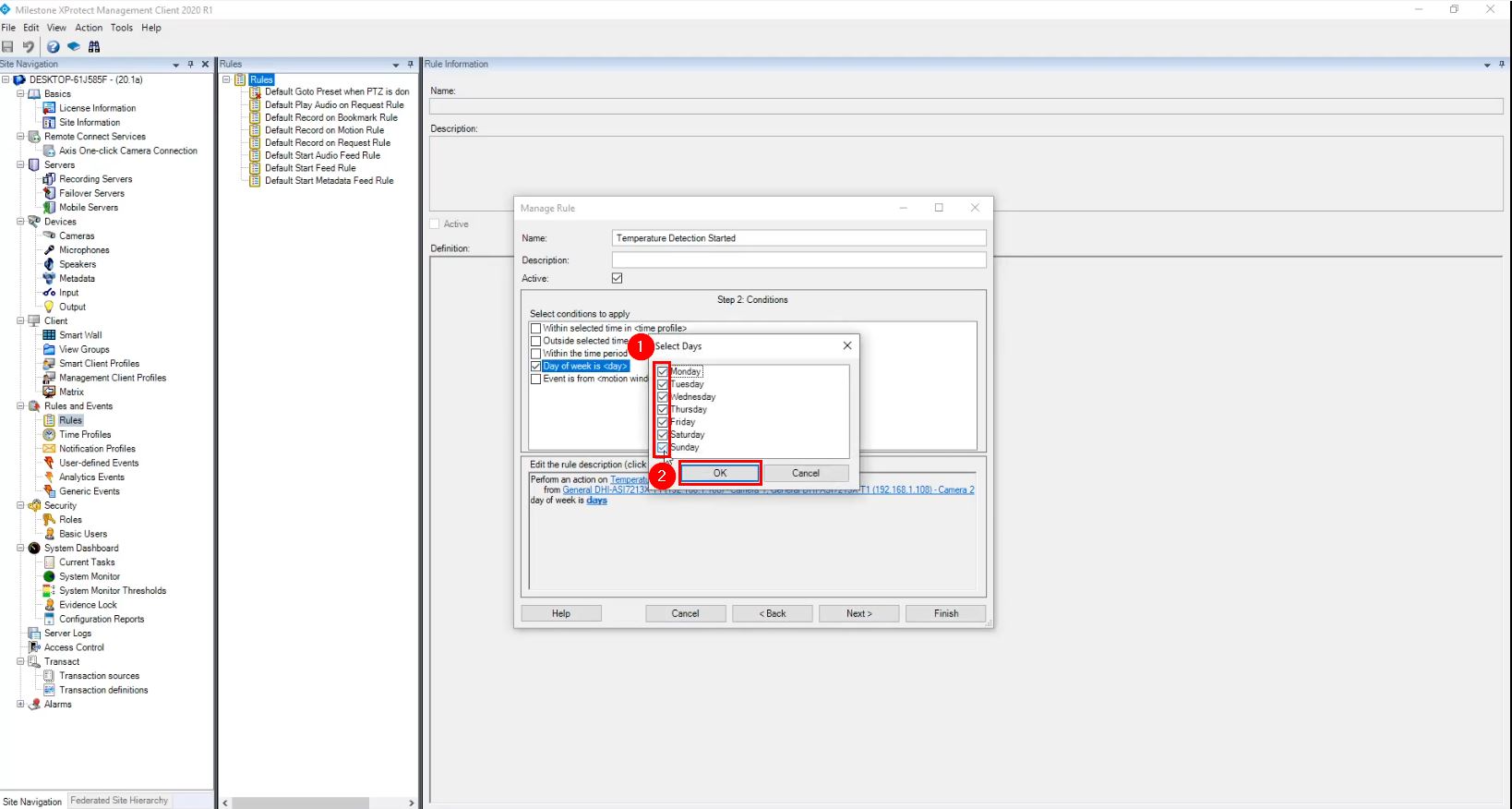The image size is (1512, 809).
Task: Click the Save icon in the toolbar
Action: click(x=8, y=46)
